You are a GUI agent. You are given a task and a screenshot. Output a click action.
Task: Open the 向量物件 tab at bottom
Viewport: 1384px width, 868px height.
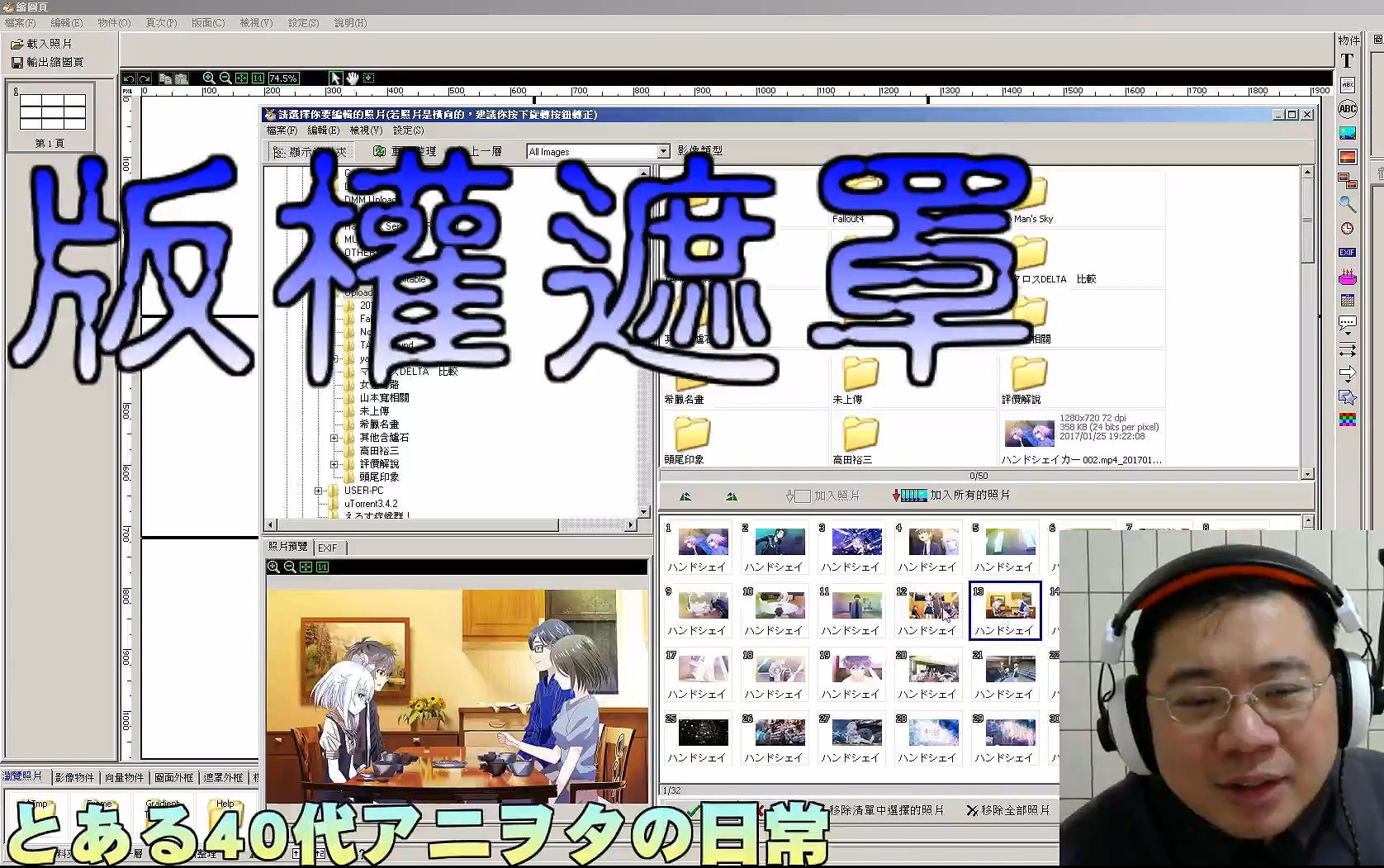tap(124, 778)
